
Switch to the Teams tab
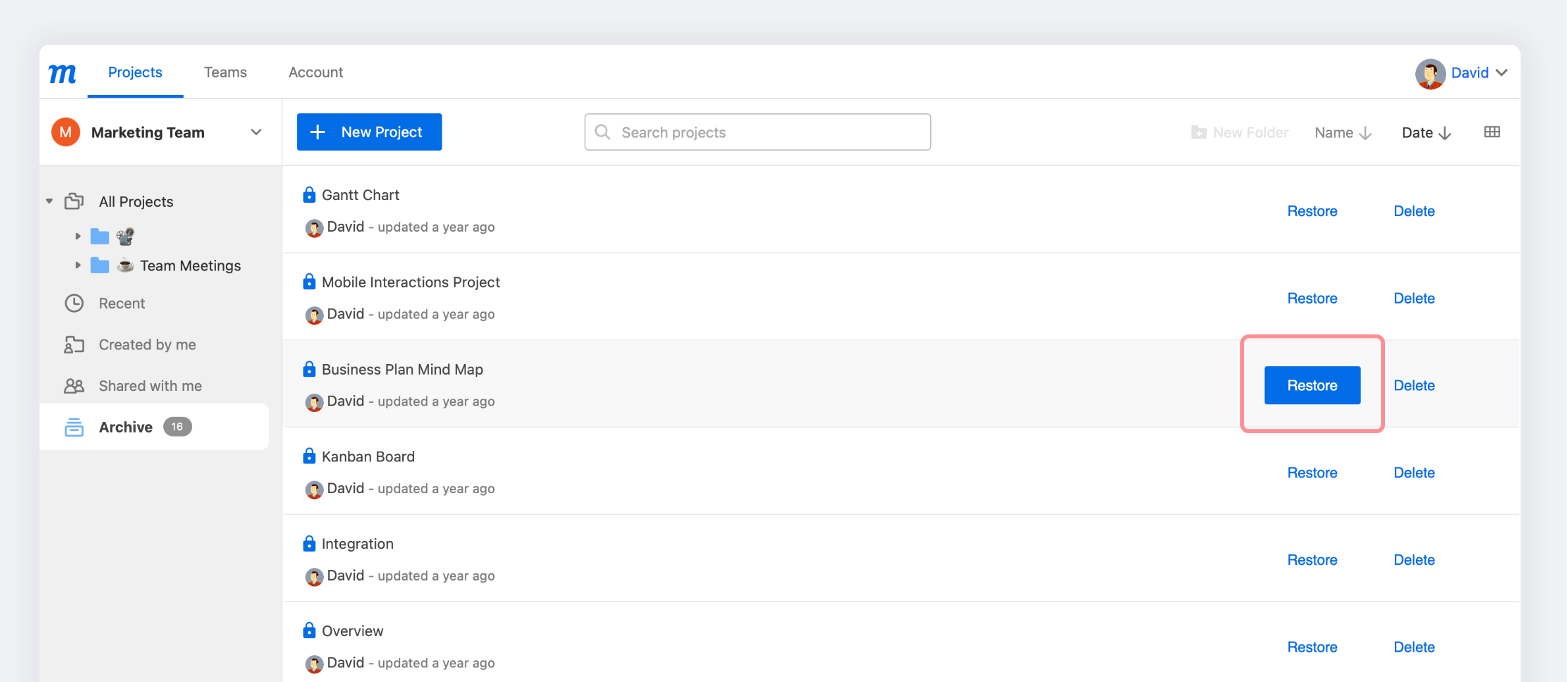tap(225, 72)
